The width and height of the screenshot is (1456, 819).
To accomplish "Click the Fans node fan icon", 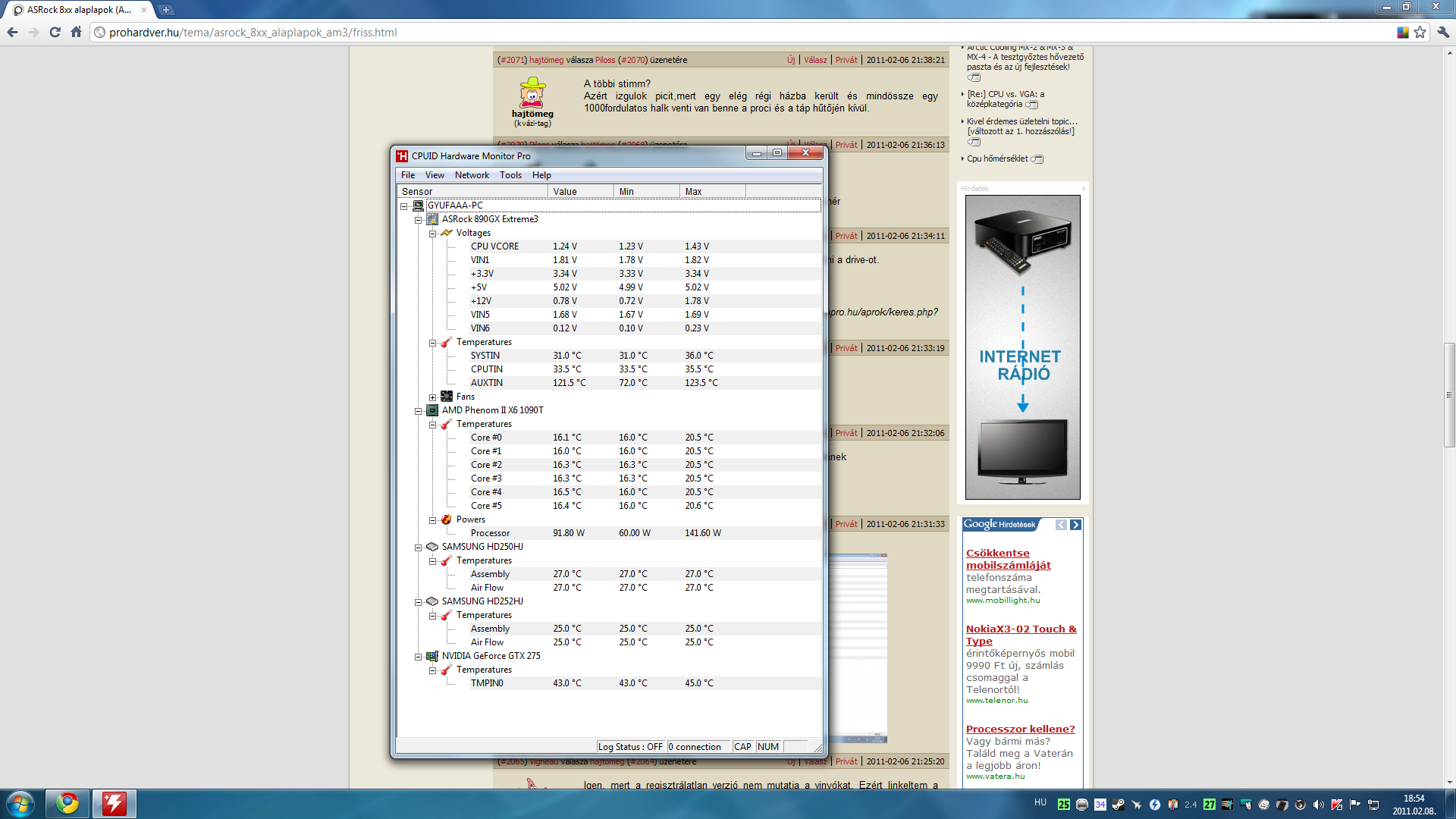I will click(x=447, y=397).
